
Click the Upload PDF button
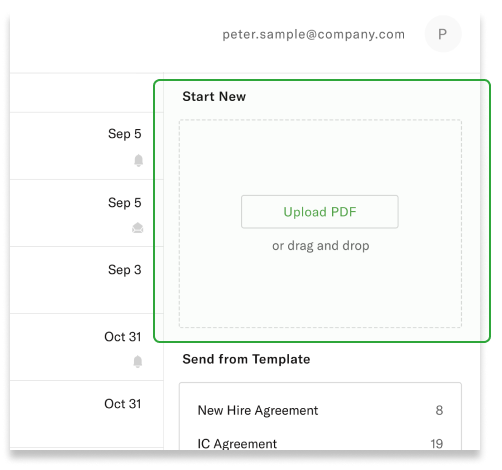[320, 212]
